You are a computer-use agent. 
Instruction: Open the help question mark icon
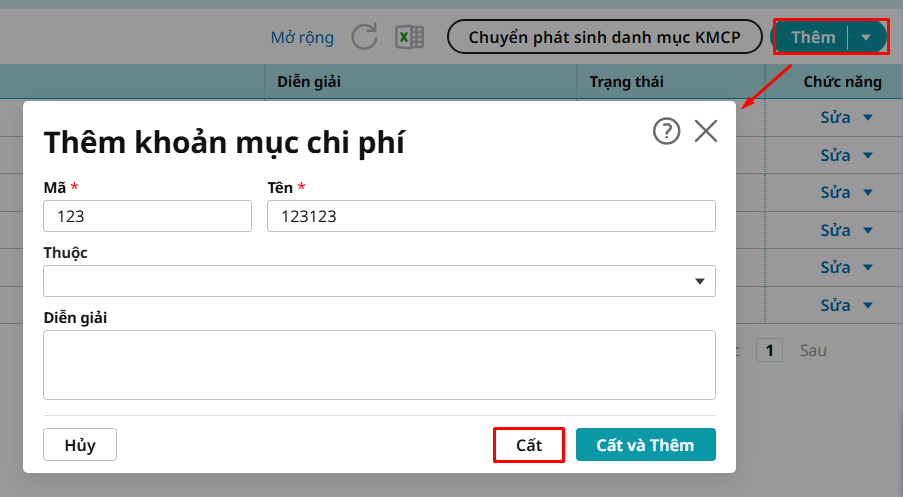[x=666, y=131]
